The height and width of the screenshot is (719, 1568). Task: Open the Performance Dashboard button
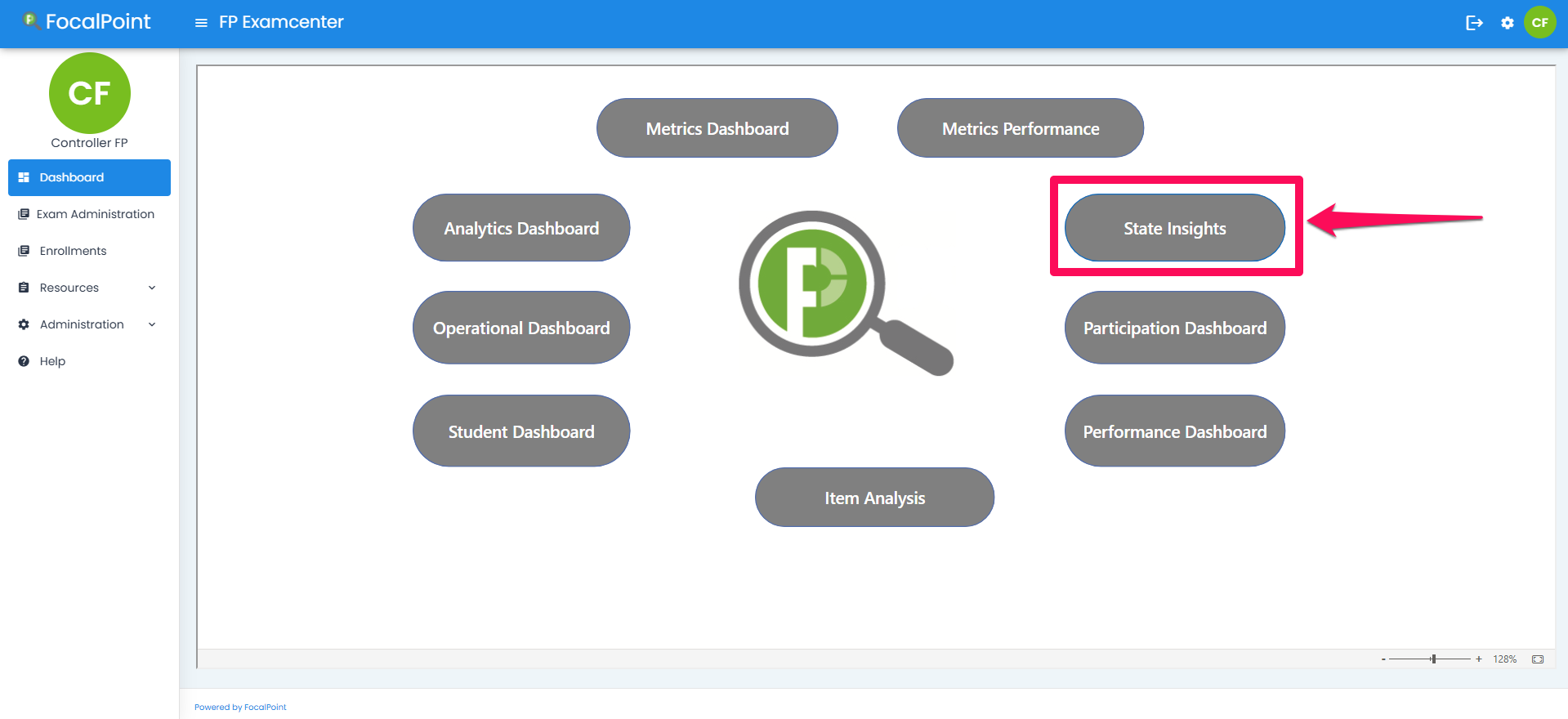point(1175,431)
